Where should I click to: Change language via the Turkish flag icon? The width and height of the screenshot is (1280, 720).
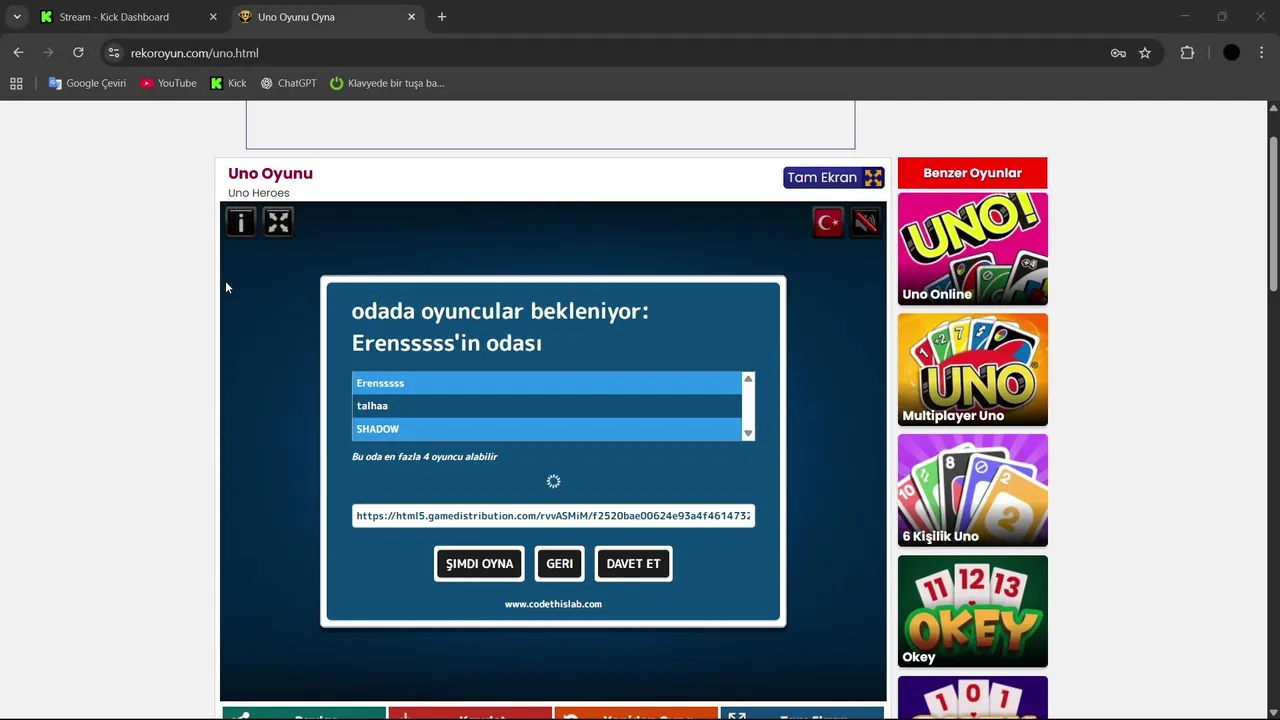(x=828, y=222)
